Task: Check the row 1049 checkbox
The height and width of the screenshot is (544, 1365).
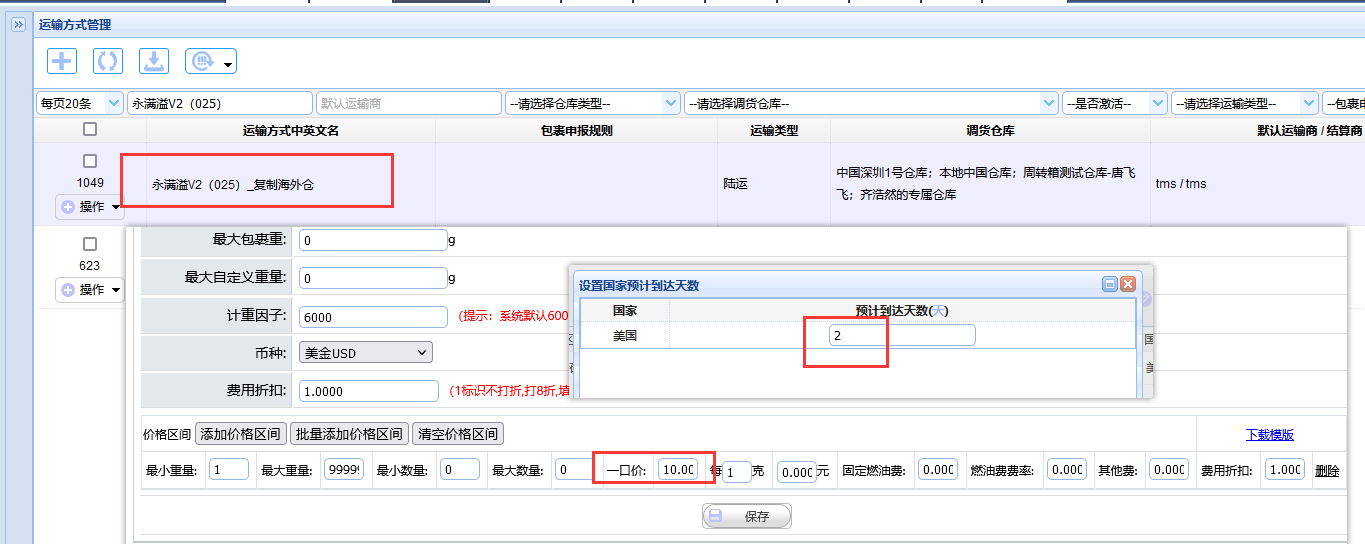Action: 90,161
